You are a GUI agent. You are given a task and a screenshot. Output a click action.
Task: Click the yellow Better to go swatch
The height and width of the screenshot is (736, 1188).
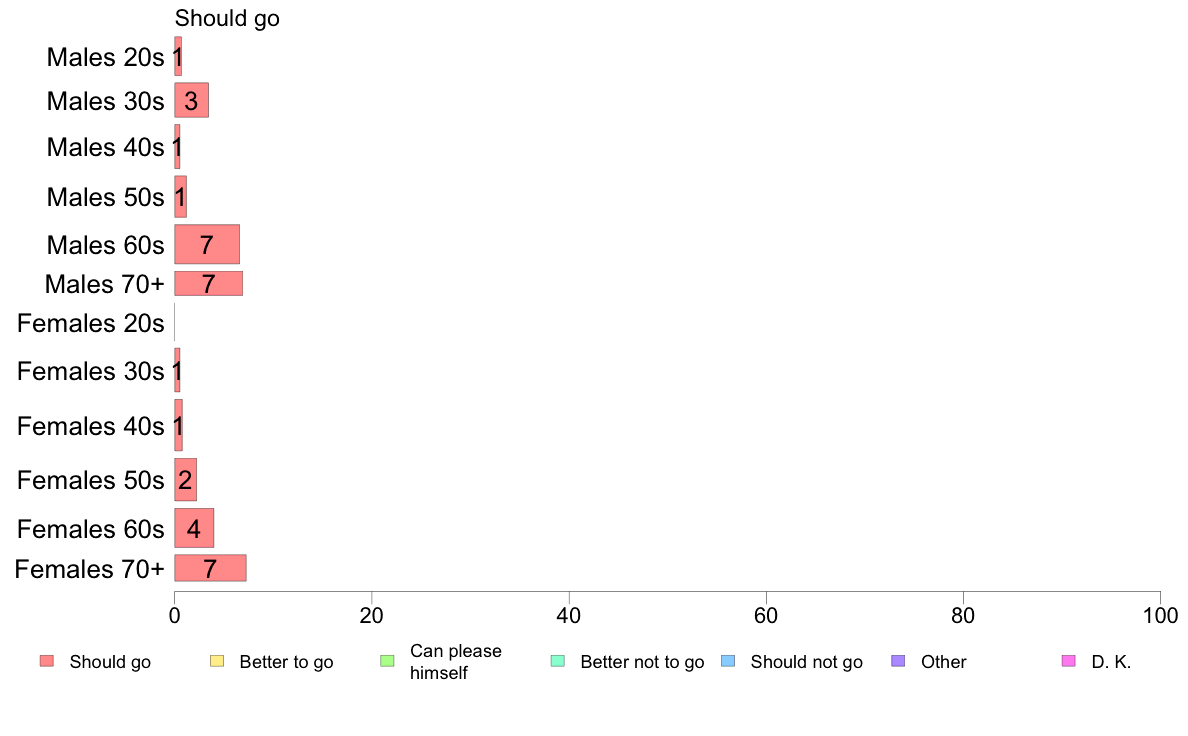click(217, 661)
